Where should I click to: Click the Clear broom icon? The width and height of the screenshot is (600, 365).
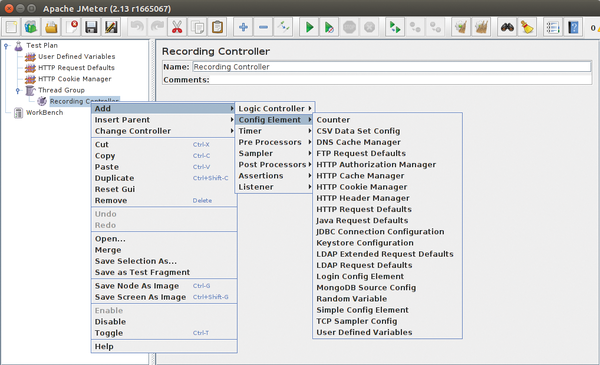coord(461,27)
